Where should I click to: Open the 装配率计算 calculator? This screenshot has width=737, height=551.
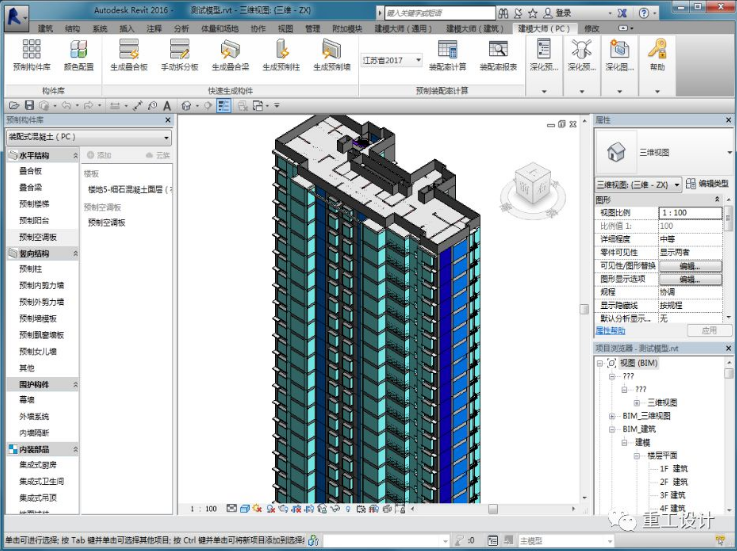(447, 55)
